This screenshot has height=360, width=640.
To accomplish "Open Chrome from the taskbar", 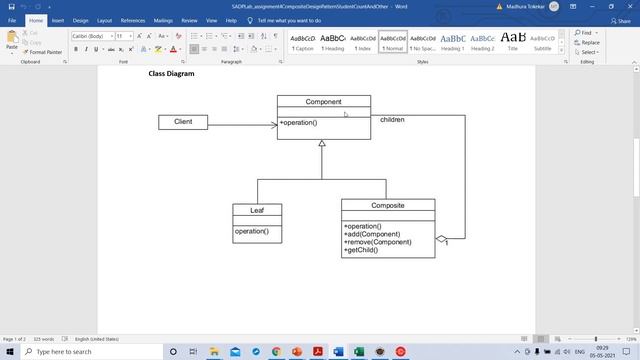I will click(276, 351).
